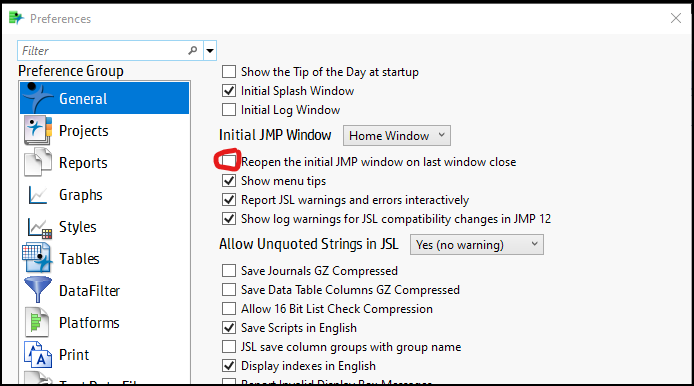Click the search magnifier in Filter box

(193, 50)
